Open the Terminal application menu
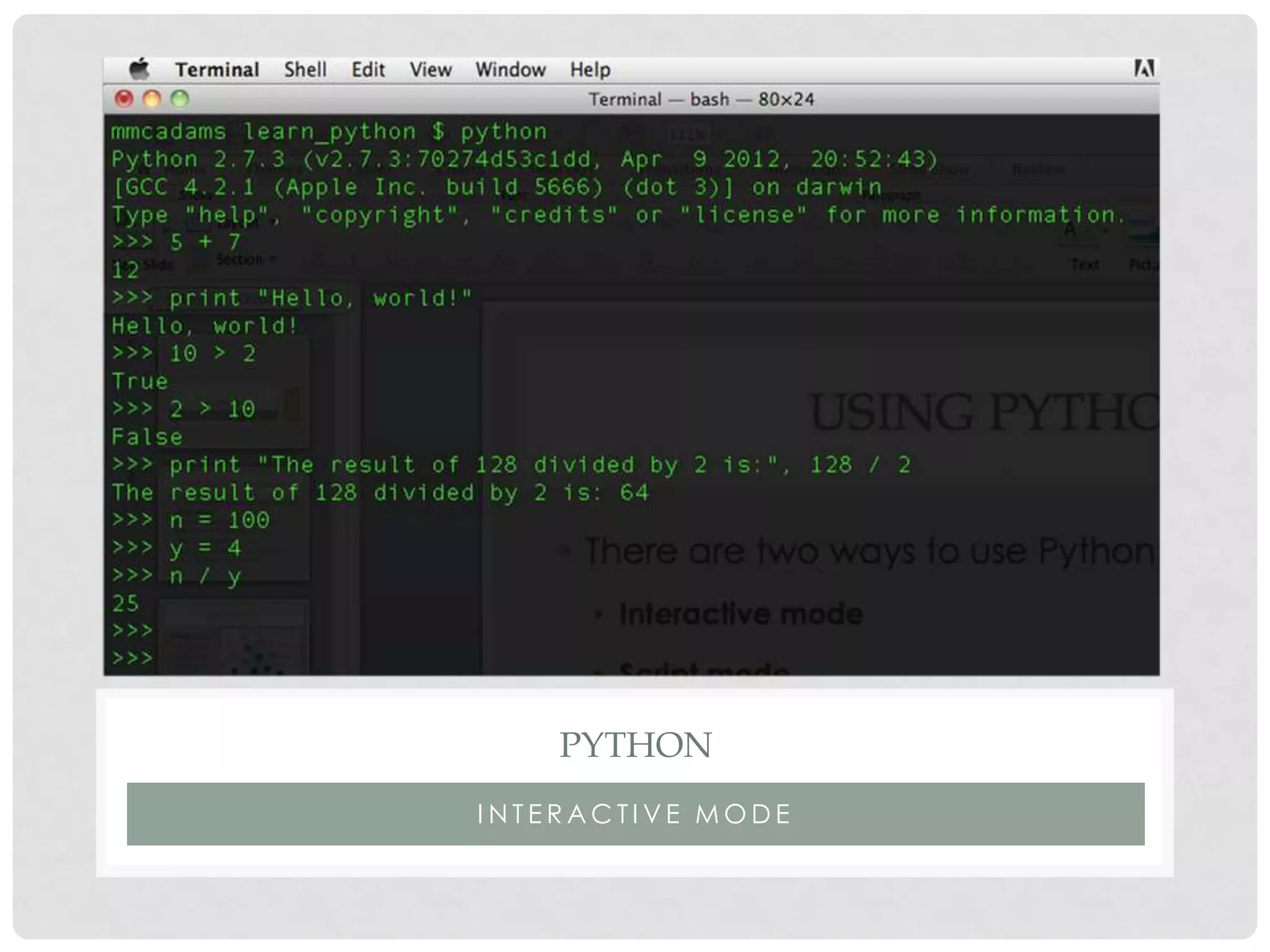The height and width of the screenshot is (952, 1270). [217, 69]
